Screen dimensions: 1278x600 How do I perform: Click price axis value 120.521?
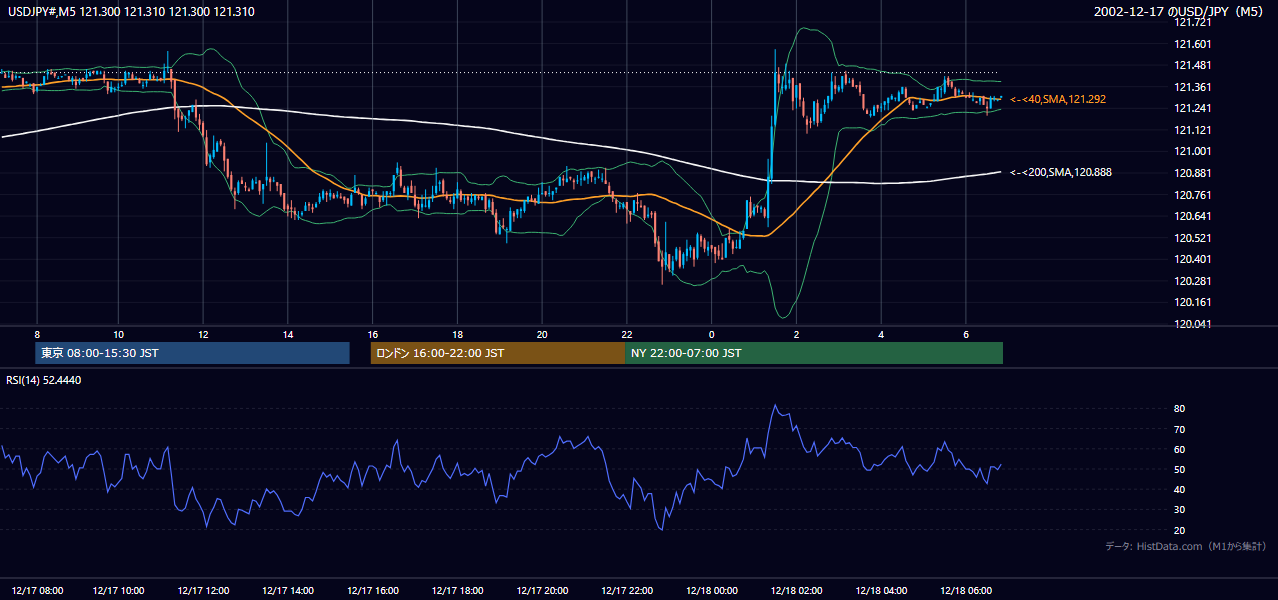tap(1192, 238)
